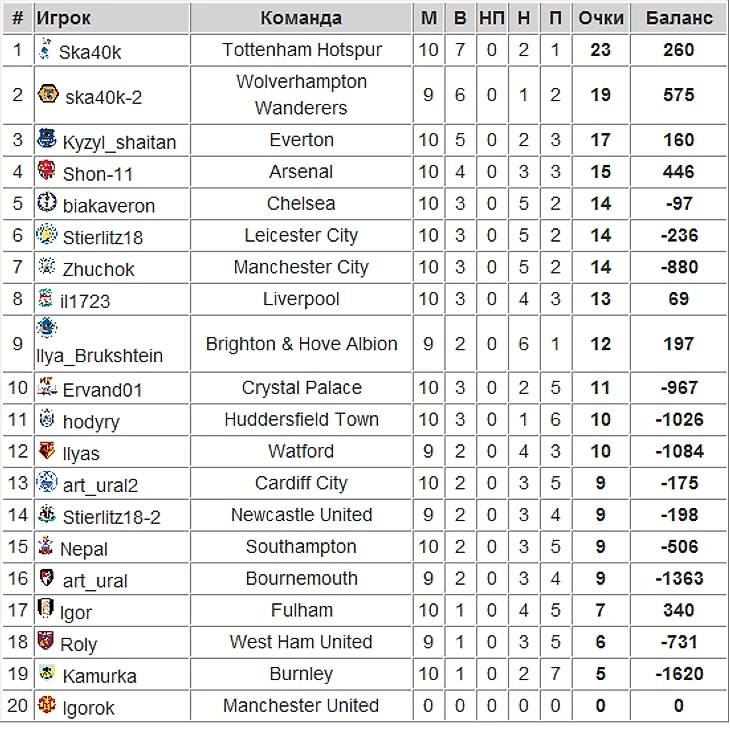Viewport: 730px width, 742px height.
Task: Click the West Ham crest beside Roly
Action: coord(45,641)
